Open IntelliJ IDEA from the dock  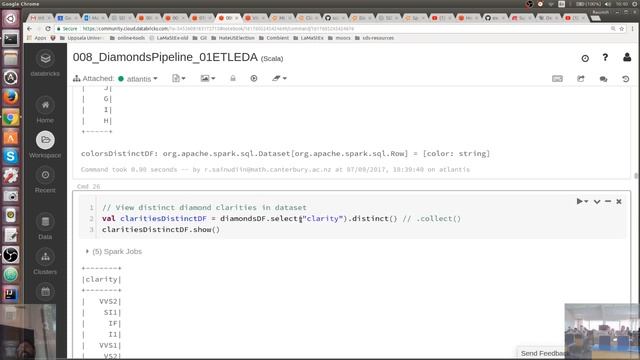pos(11,294)
